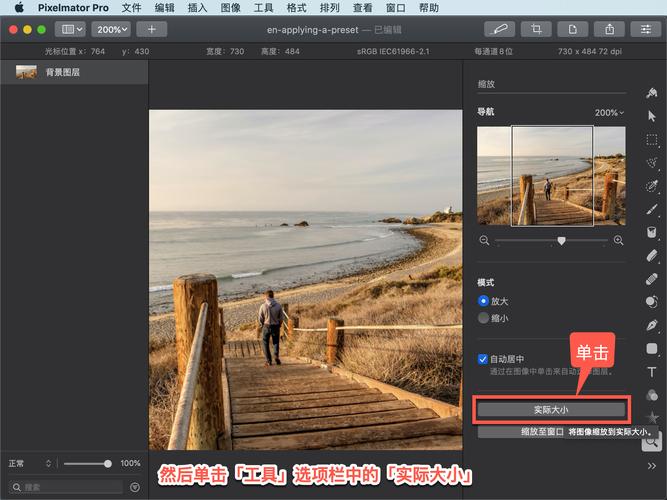Adjust the layer opacity slider
The height and width of the screenshot is (500, 667).
(88, 463)
